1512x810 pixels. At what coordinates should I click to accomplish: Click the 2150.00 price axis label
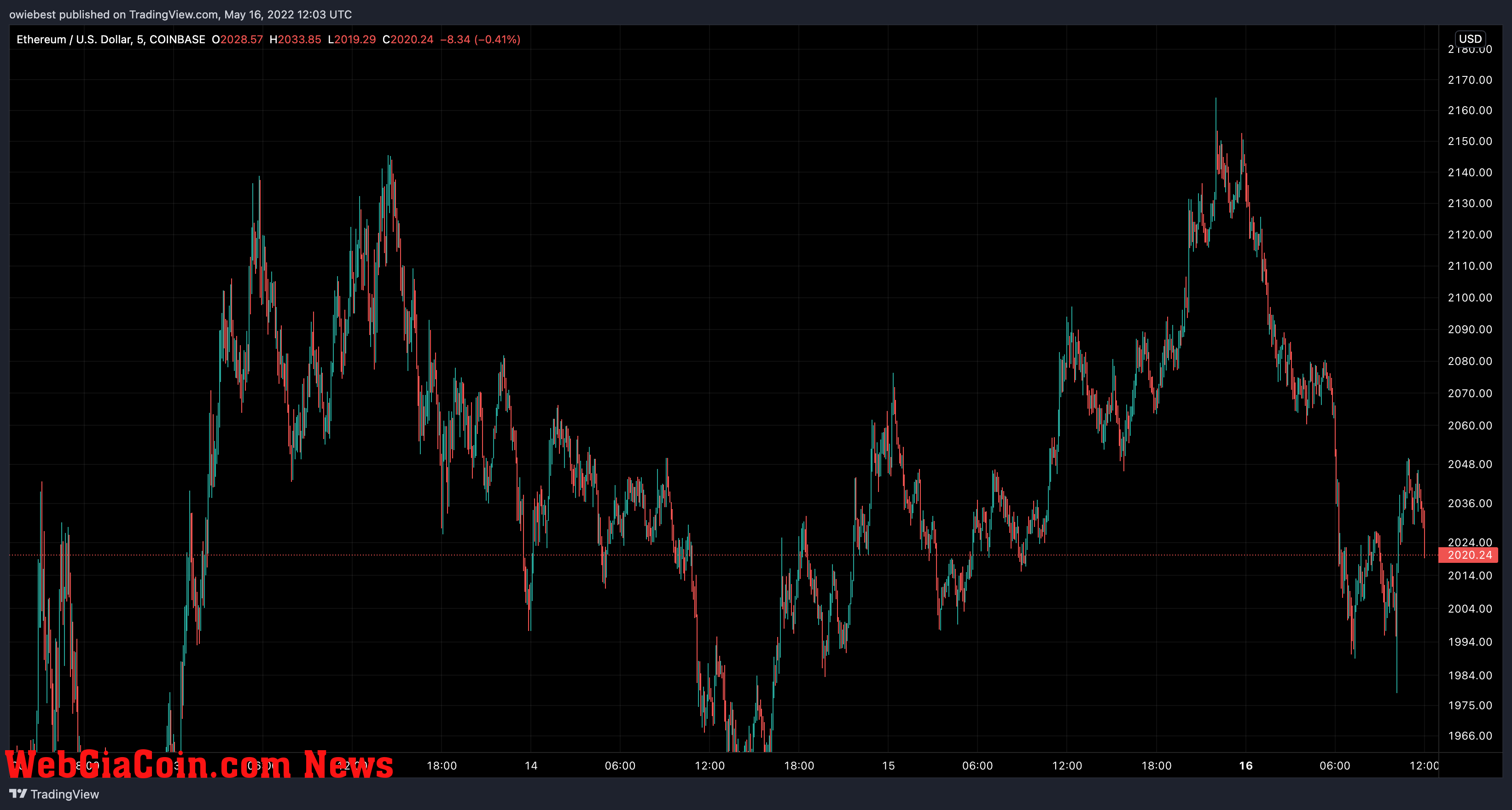pyautogui.click(x=1470, y=141)
